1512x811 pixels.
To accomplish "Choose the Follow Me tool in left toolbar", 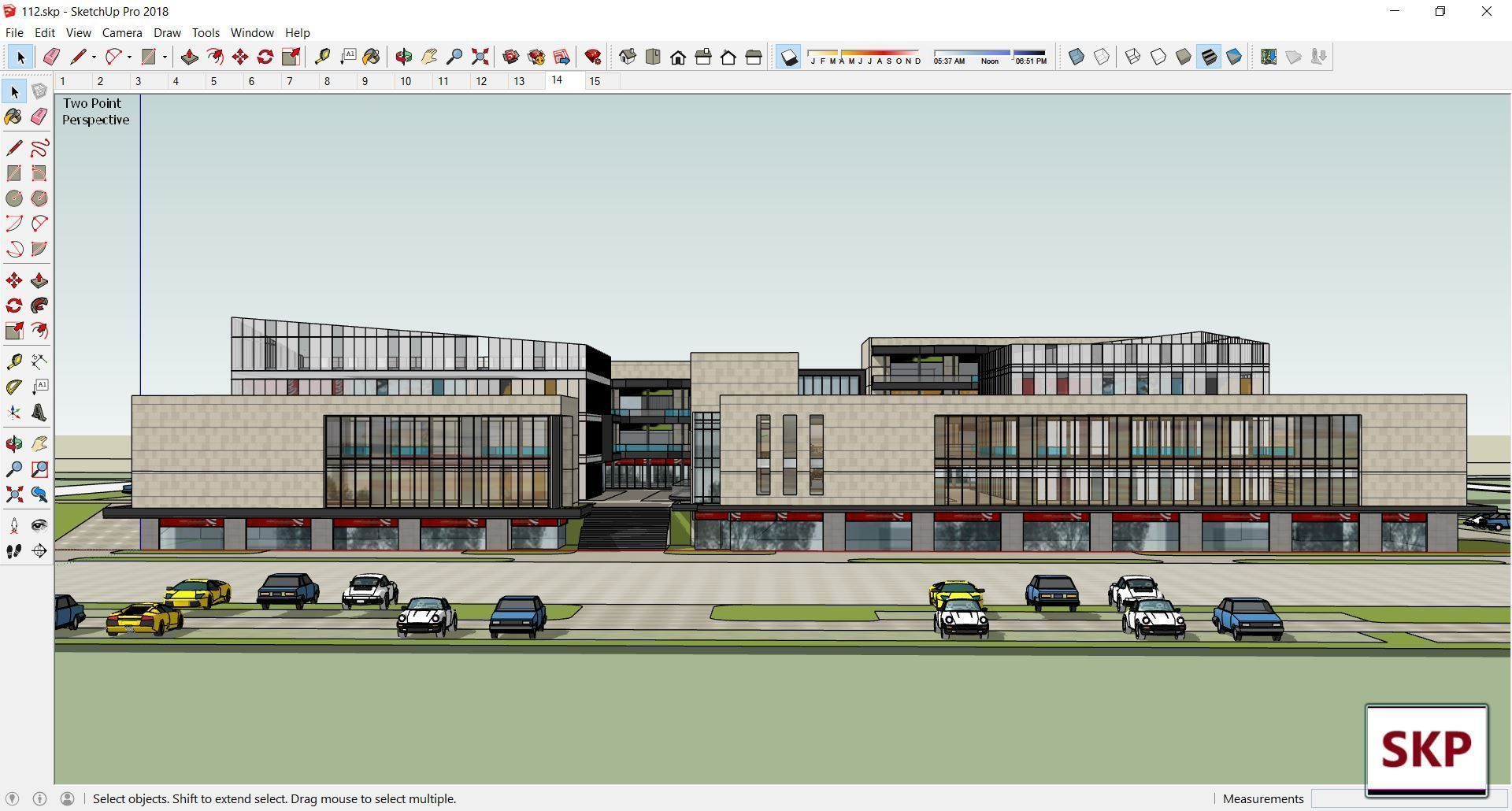I will tap(39, 306).
